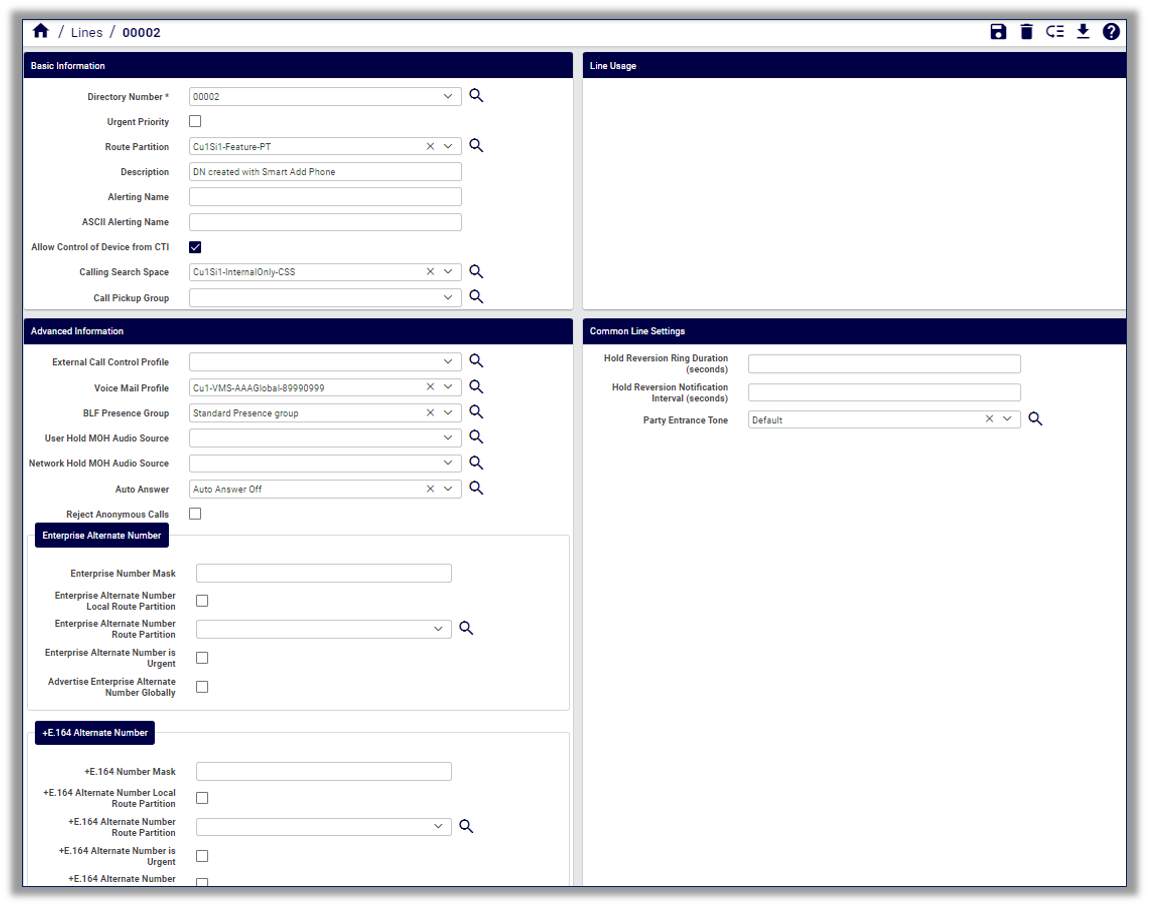Navigate back via the Lines breadcrumb link

click(x=86, y=32)
